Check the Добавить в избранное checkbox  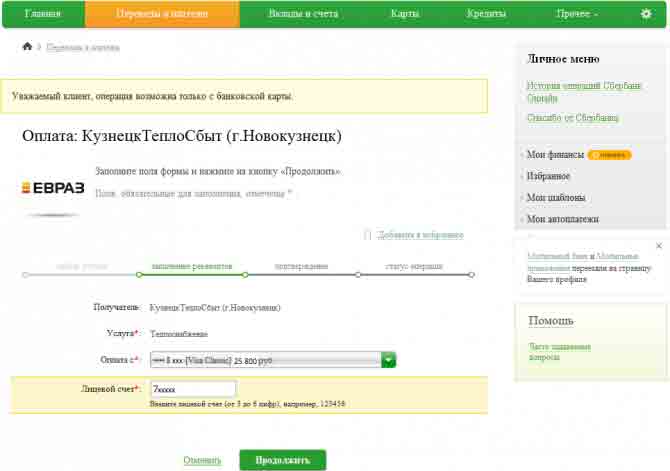tap(367, 235)
